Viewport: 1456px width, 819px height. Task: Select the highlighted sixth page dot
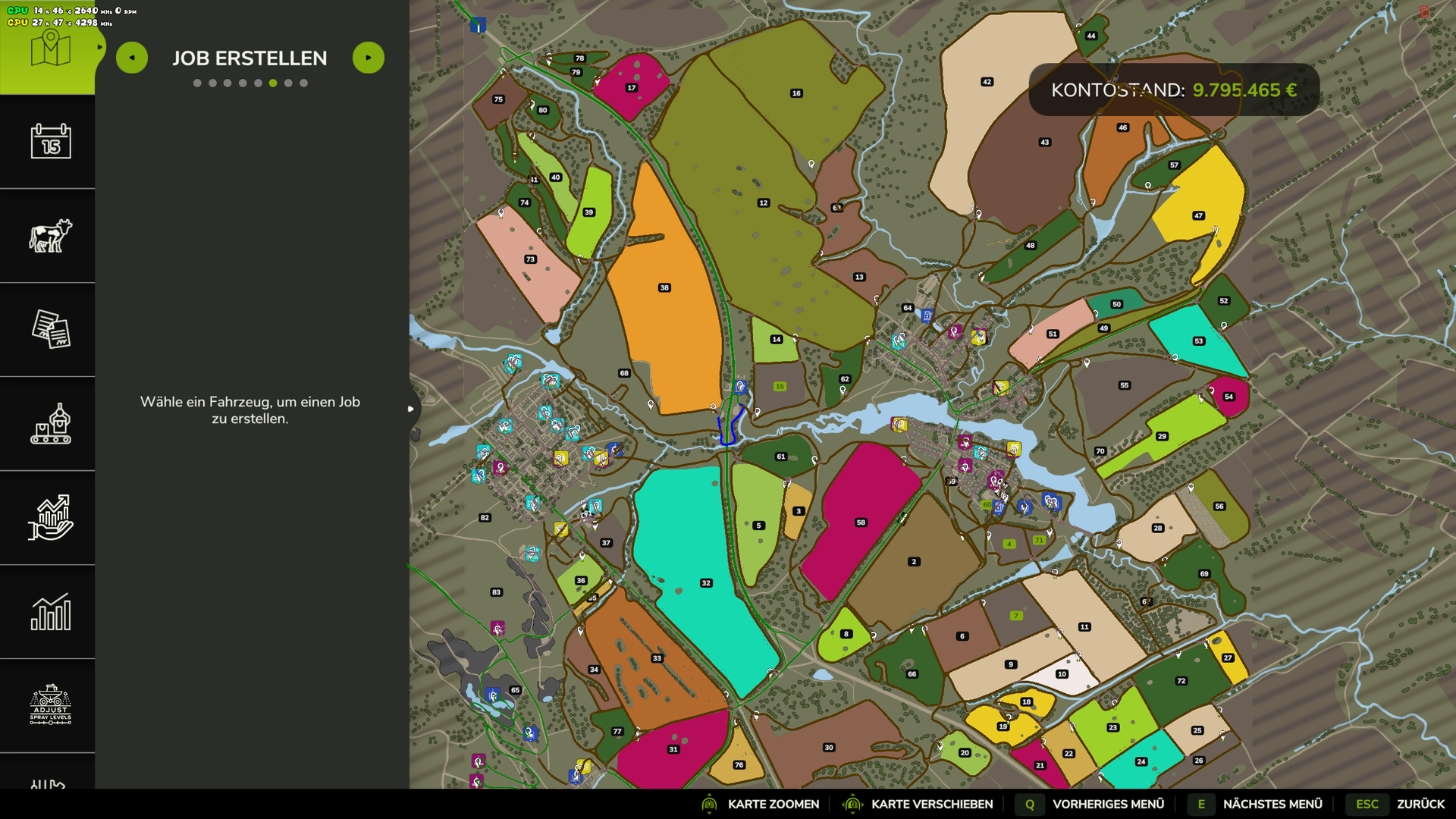pyautogui.click(x=273, y=83)
